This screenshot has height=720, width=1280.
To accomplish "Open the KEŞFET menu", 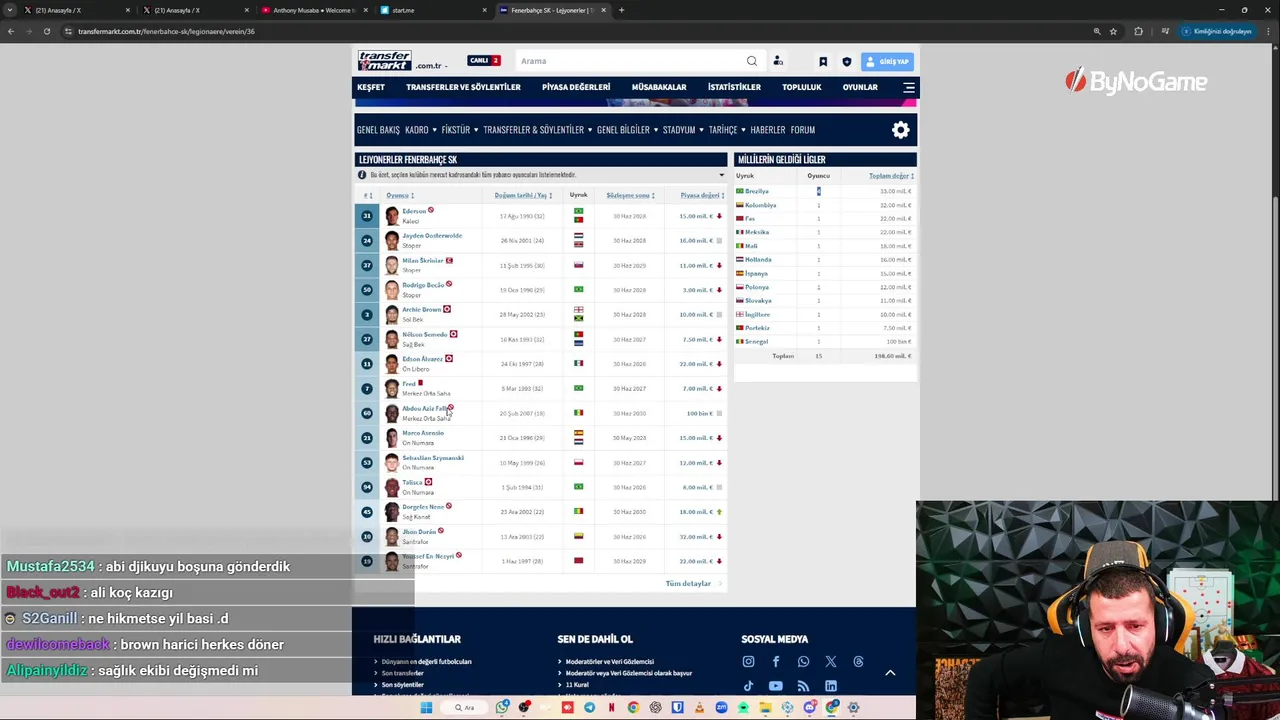I will (371, 87).
